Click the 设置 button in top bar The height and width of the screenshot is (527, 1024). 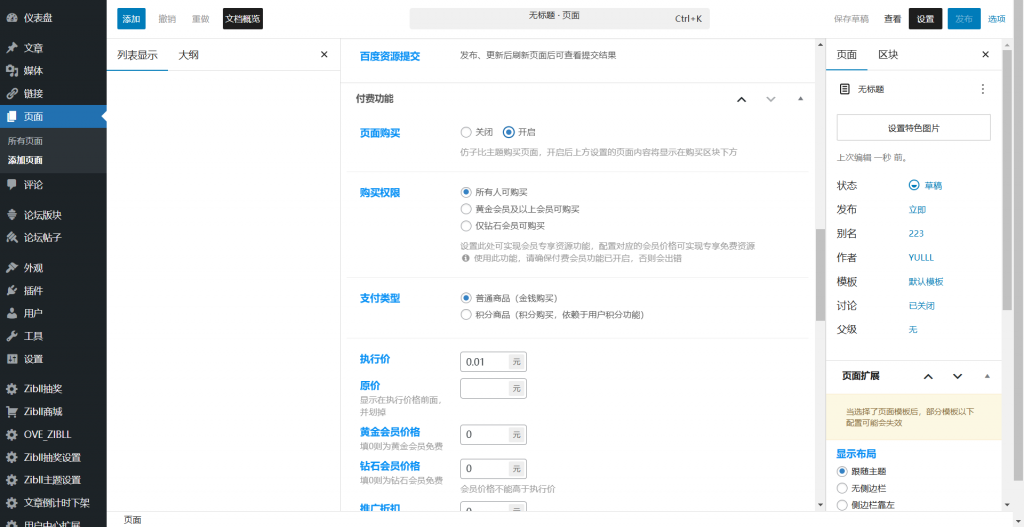925,19
